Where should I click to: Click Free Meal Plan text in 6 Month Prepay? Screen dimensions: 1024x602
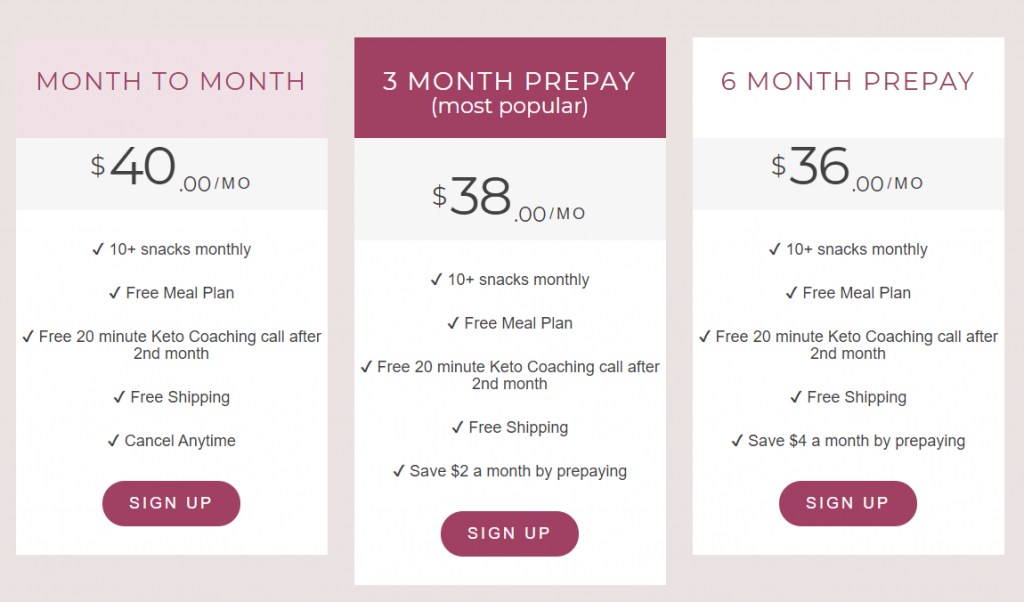click(857, 293)
